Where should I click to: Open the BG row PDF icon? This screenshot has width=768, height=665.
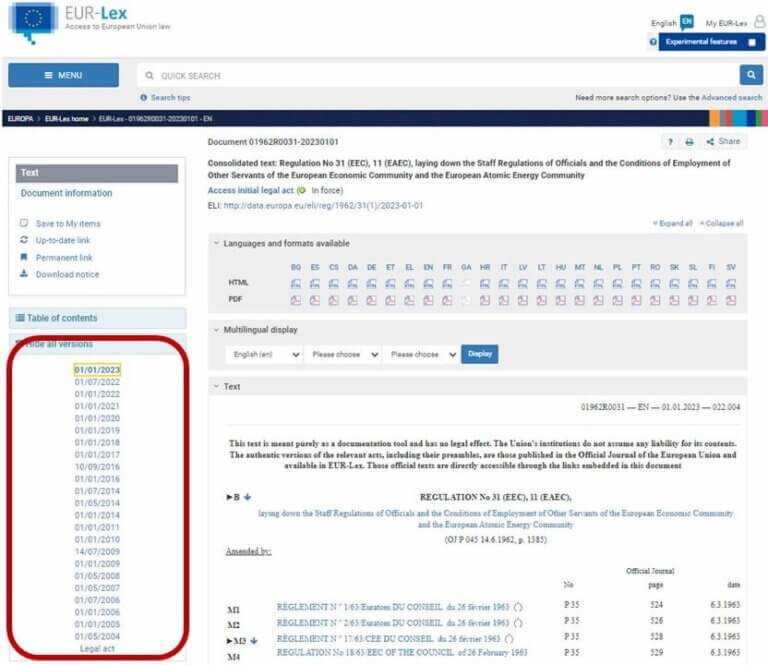click(x=295, y=300)
